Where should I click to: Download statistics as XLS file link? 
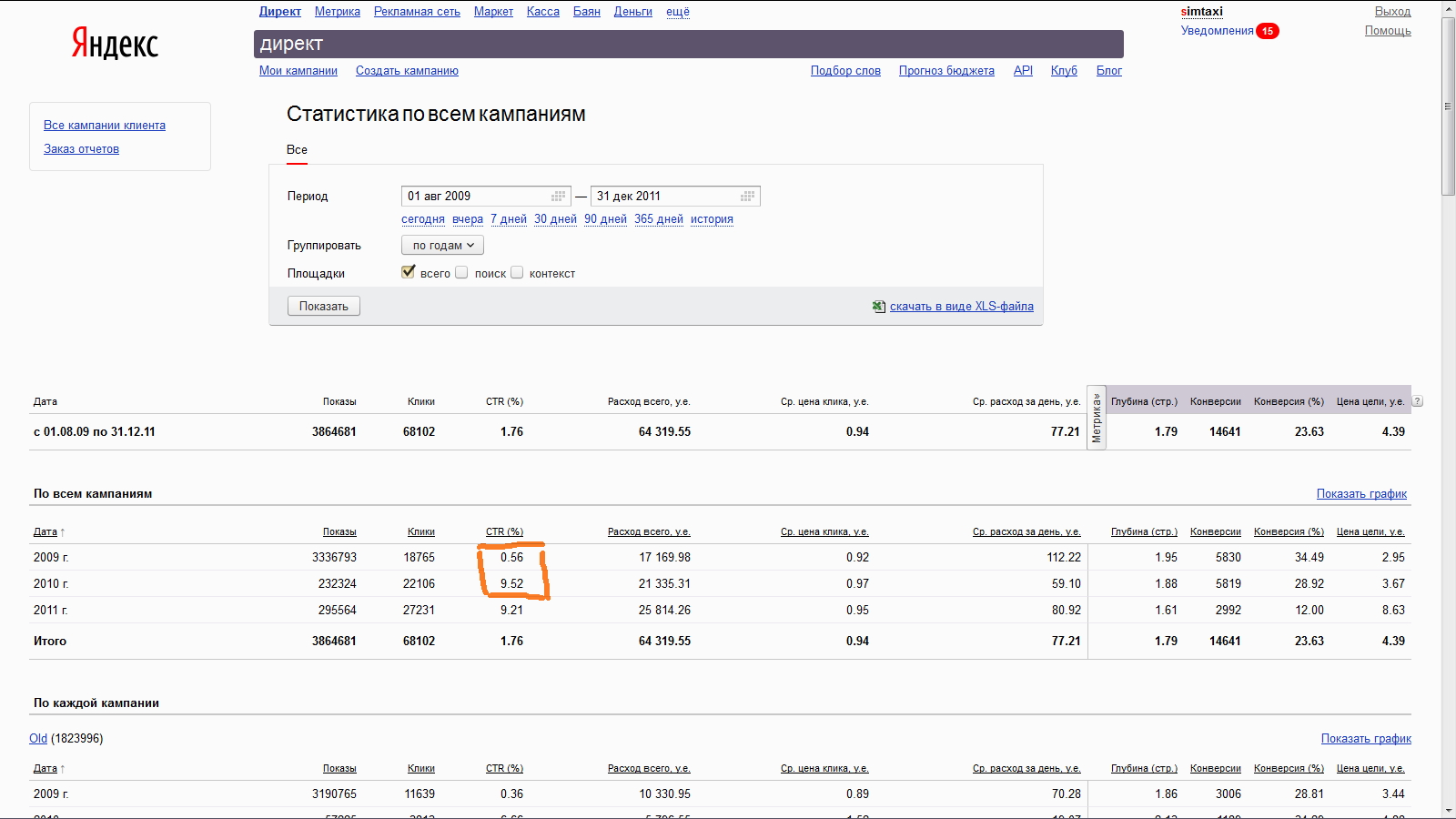962,307
